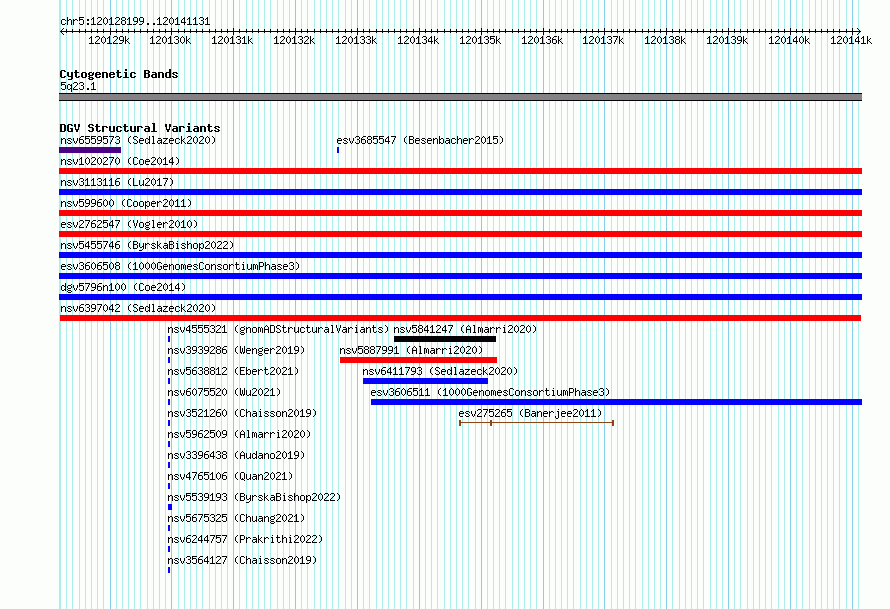Open nsv4765106 (Quan2021) label
Image resolution: width=890 pixels, height=609 pixels.
tap(230, 476)
